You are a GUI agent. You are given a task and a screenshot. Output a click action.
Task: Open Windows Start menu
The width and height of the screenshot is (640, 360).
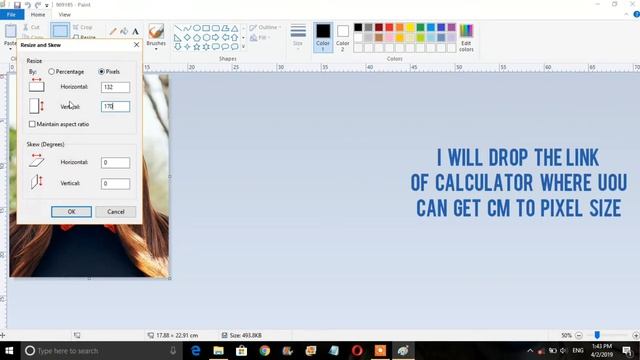click(x=9, y=351)
